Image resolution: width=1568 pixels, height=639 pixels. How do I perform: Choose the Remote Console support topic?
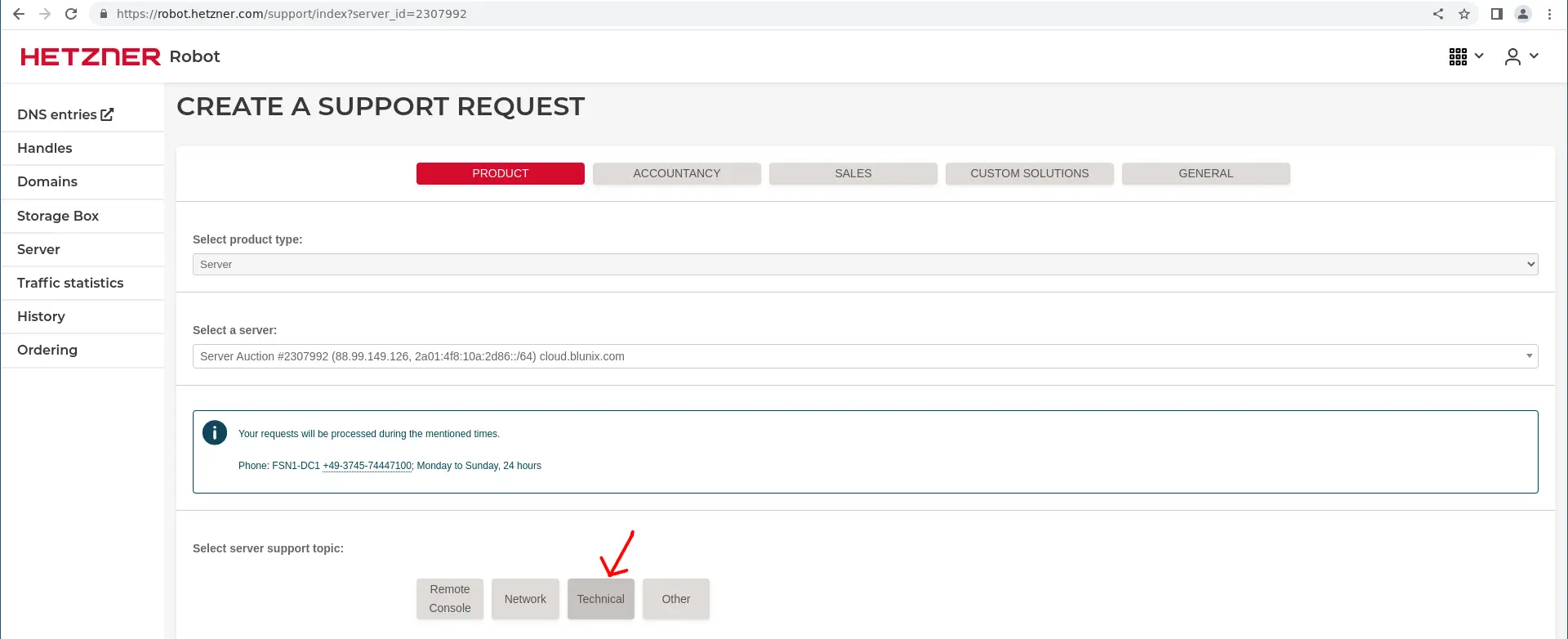[x=450, y=599]
